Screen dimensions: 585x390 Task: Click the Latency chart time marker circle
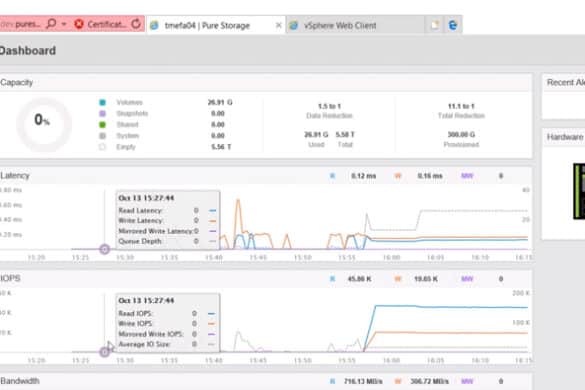[104, 249]
